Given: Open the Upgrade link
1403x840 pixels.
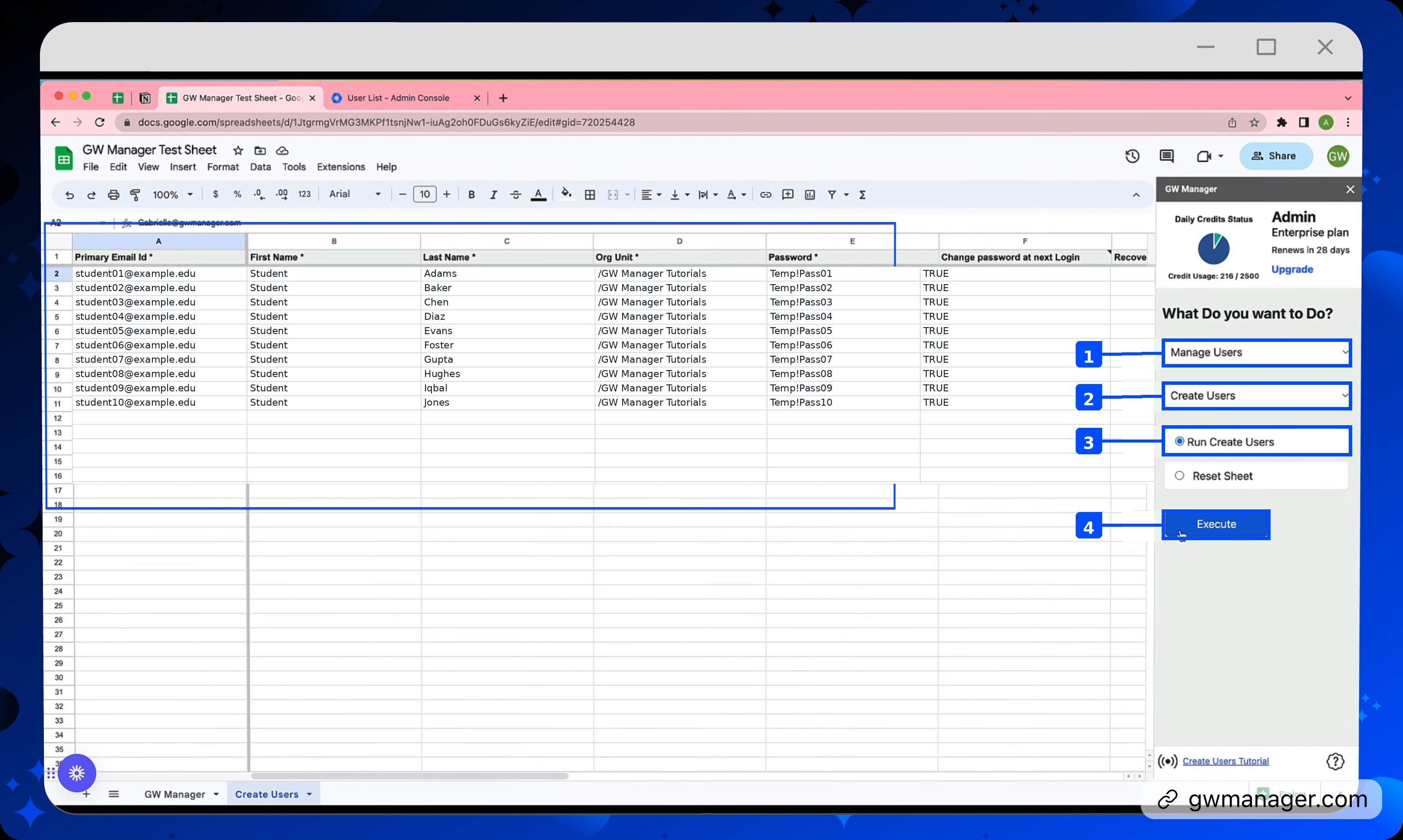Looking at the screenshot, I should pyautogui.click(x=1292, y=269).
